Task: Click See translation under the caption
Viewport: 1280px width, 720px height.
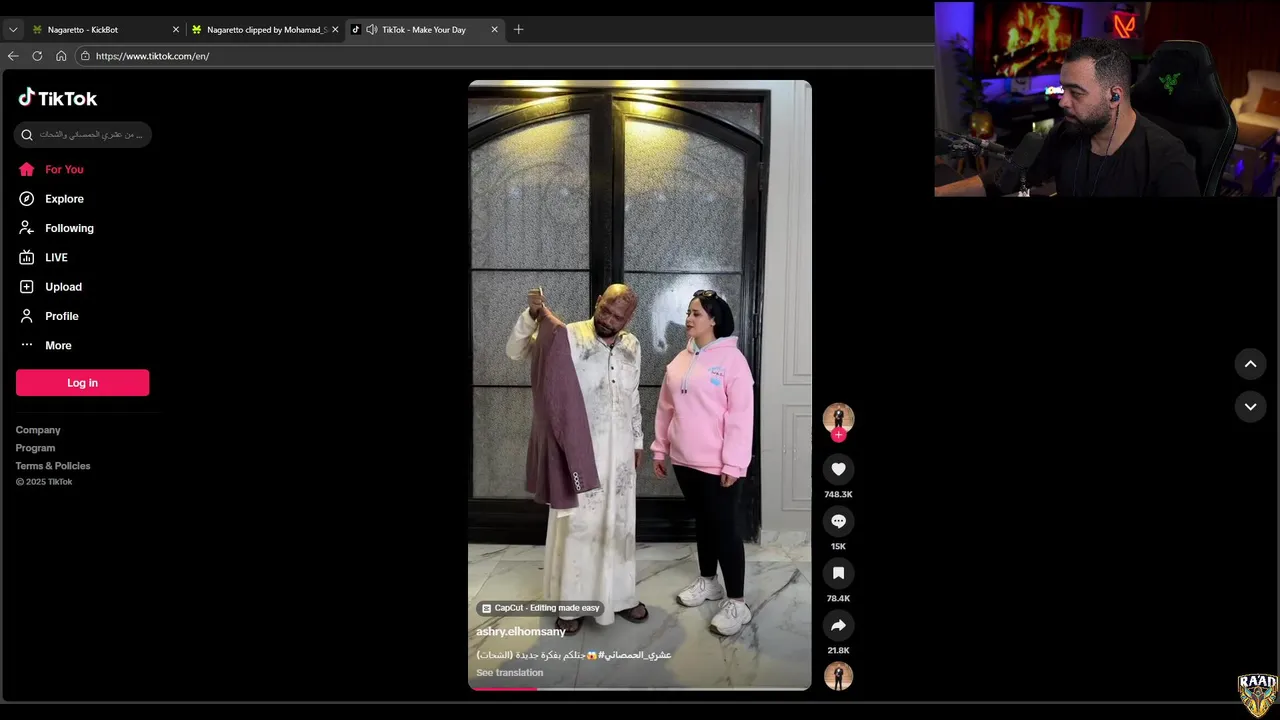Action: (x=510, y=673)
